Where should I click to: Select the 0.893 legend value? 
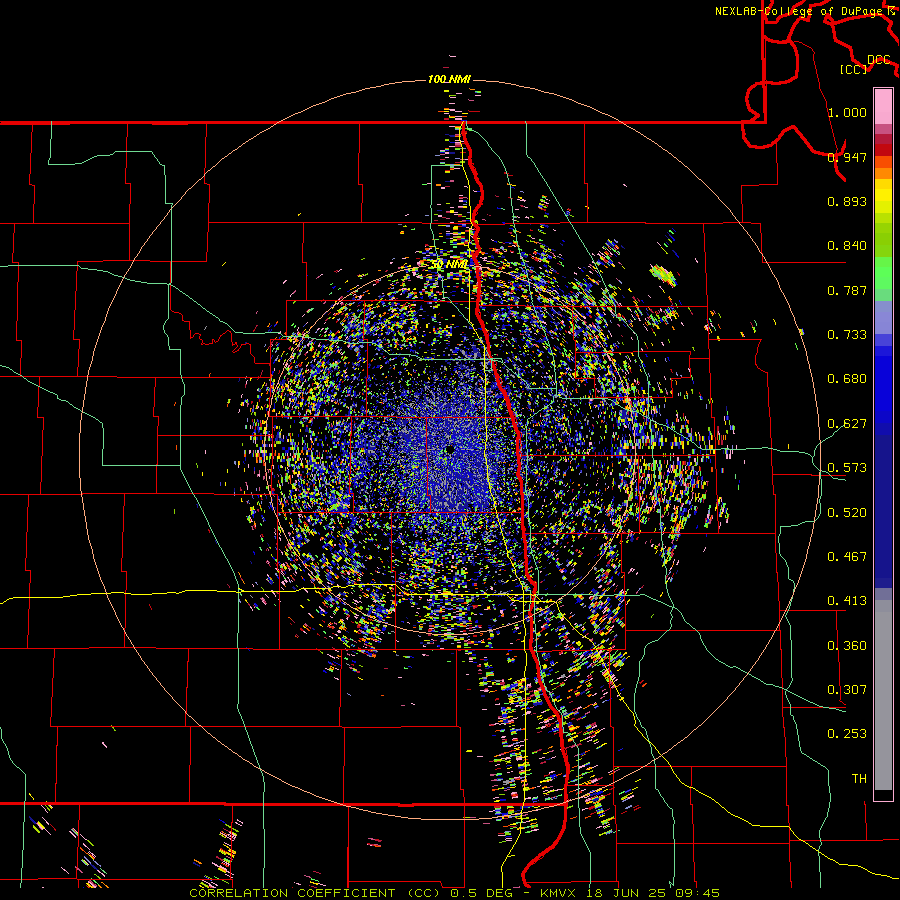[x=847, y=201]
